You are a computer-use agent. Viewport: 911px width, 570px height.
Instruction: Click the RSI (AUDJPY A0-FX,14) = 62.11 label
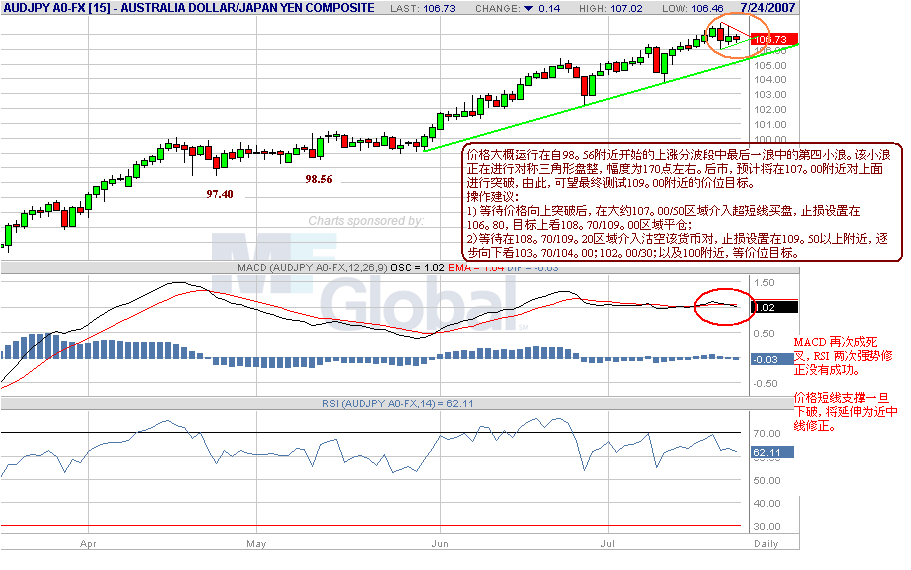pos(397,404)
